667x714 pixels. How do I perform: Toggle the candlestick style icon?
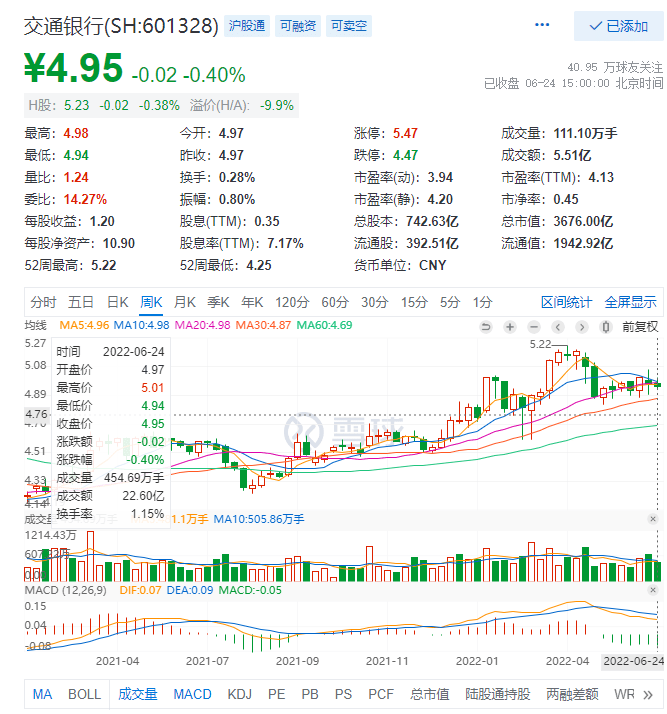(x=606, y=326)
